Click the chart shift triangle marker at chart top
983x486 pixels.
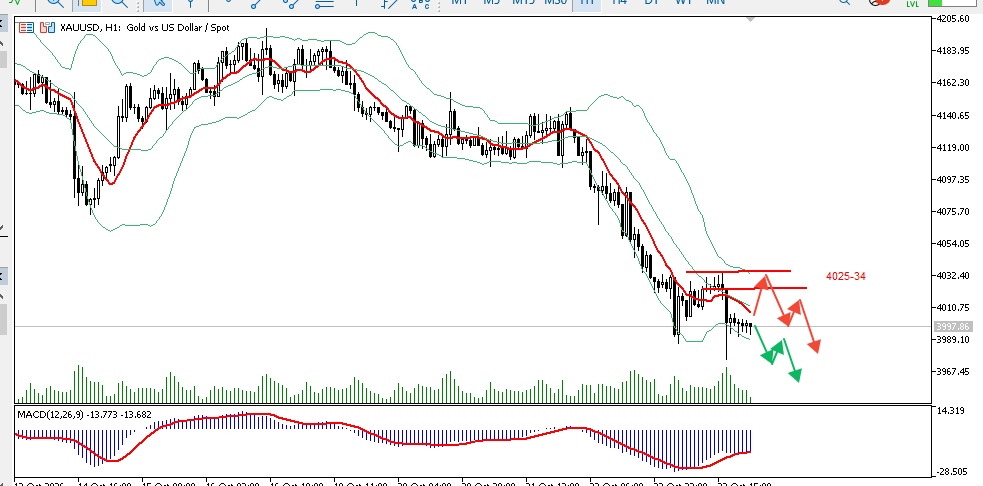click(751, 20)
